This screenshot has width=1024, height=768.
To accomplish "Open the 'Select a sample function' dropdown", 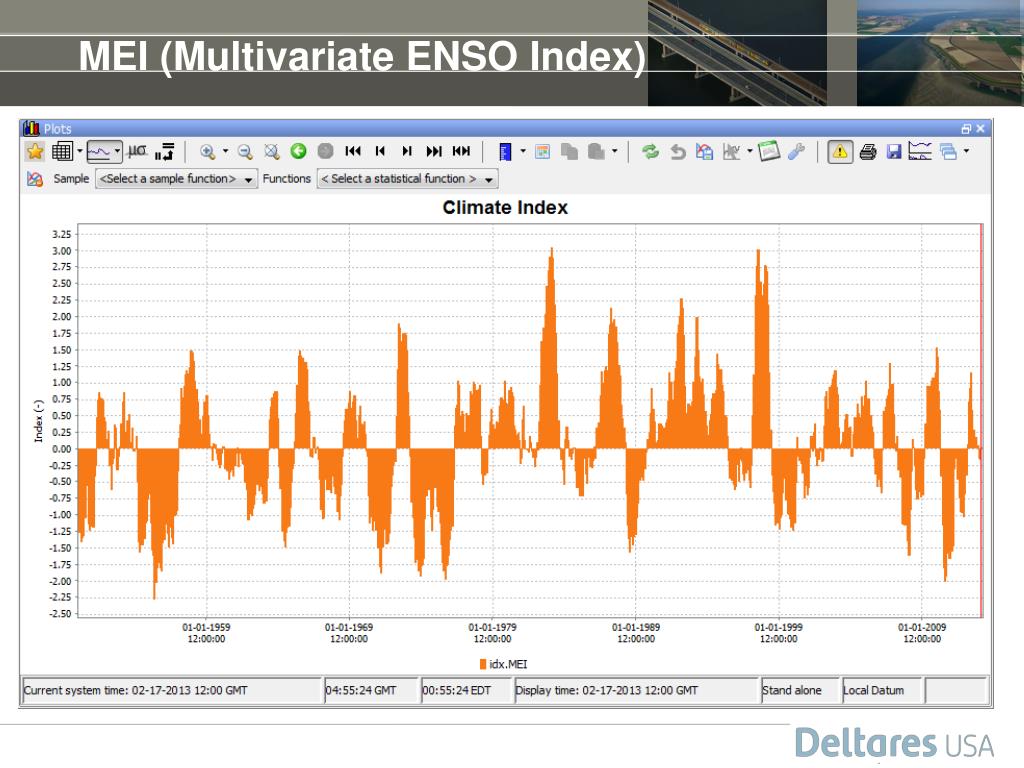I will (x=176, y=179).
